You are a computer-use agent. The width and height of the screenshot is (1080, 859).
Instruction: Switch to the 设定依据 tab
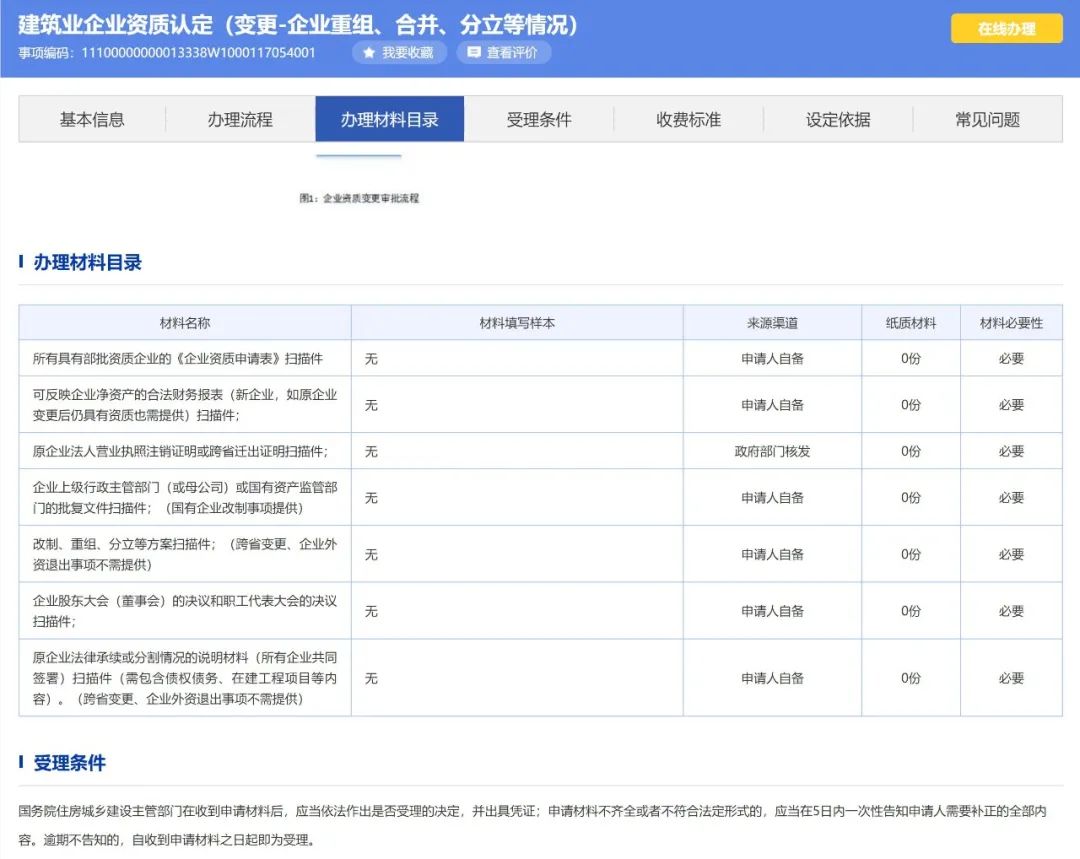[838, 119]
